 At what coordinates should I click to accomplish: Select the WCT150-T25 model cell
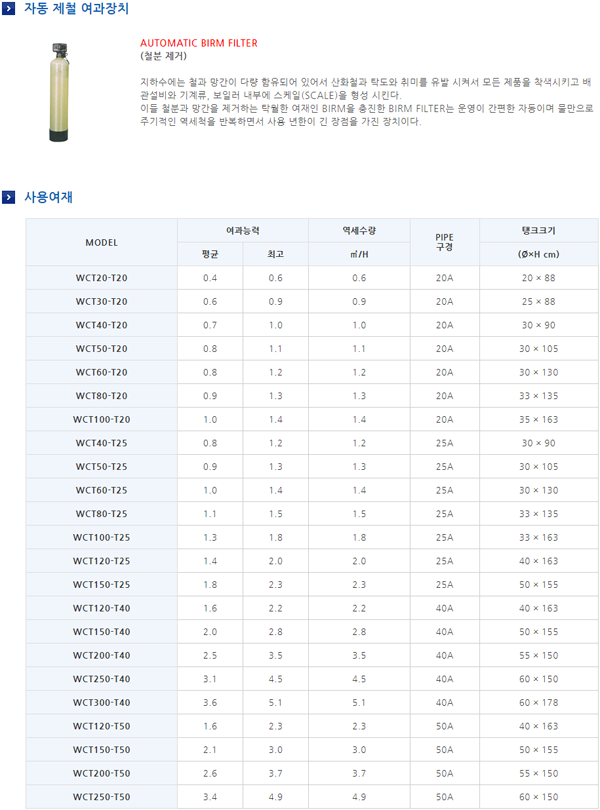101,585
